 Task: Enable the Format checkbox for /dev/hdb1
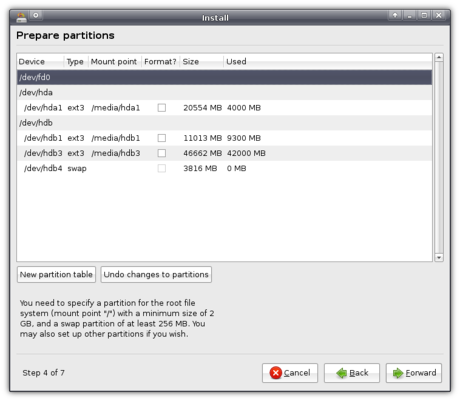pos(162,138)
